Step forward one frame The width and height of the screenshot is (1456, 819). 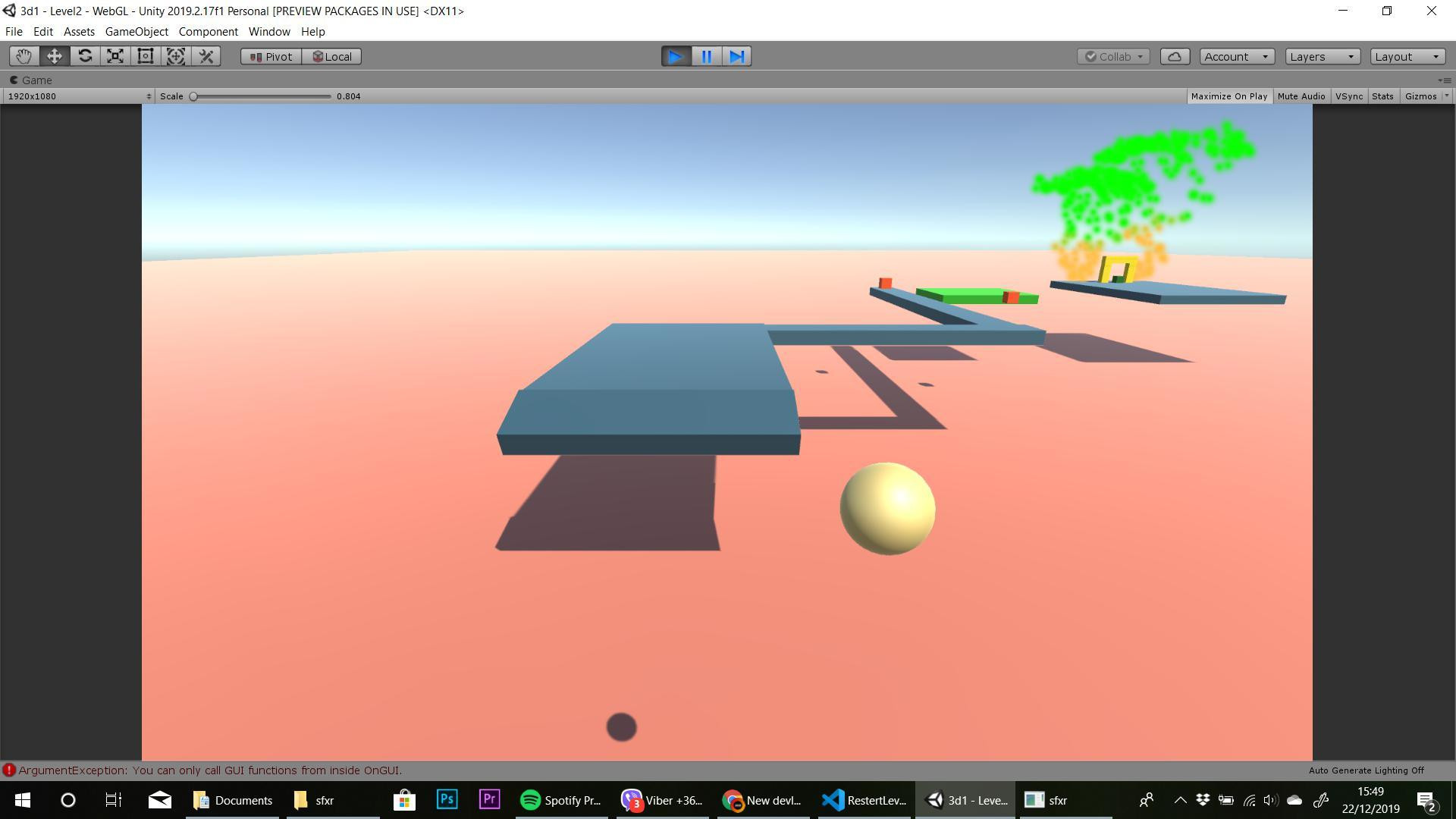pyautogui.click(x=736, y=56)
